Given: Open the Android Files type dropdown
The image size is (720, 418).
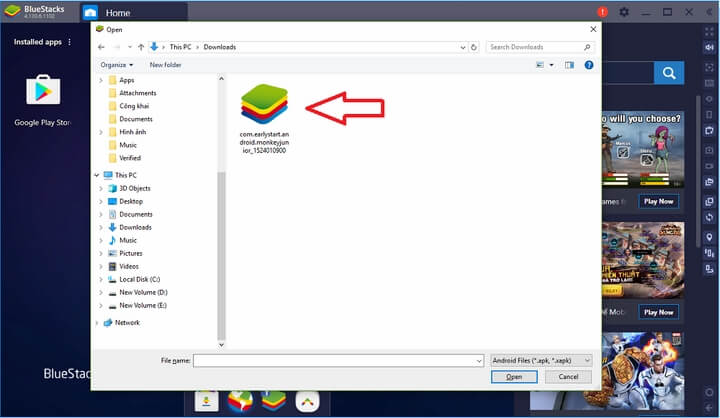Looking at the screenshot, I should [x=541, y=360].
